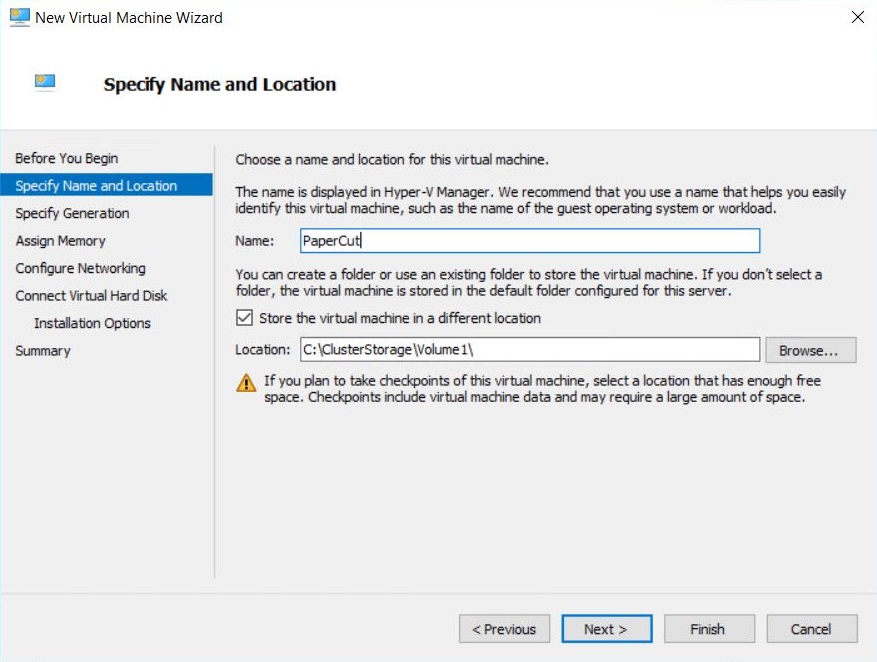Open the Specify Generation step
This screenshot has height=662, width=877.
click(x=72, y=213)
